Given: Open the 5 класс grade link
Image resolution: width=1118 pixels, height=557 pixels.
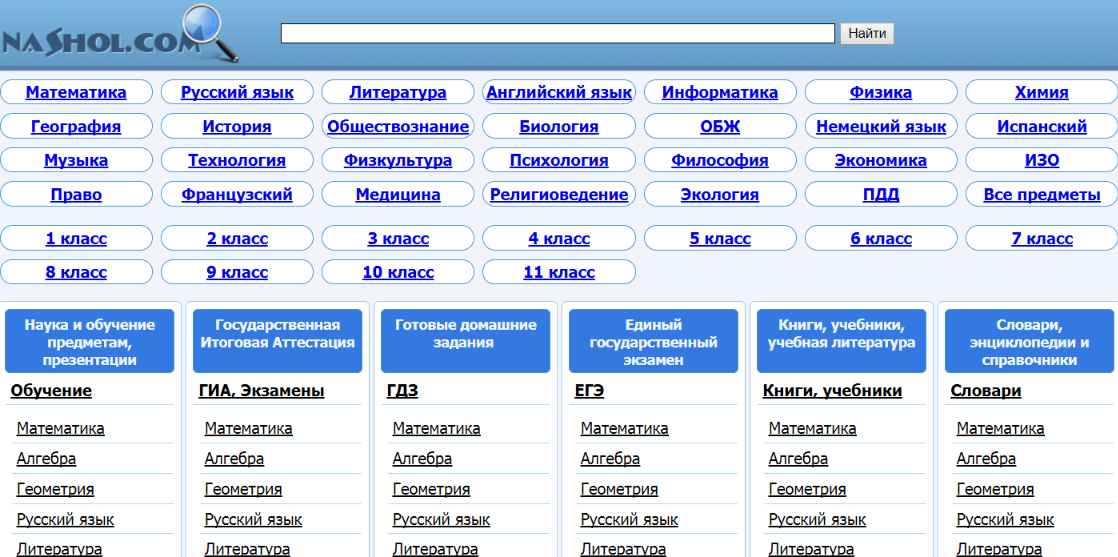Looking at the screenshot, I should 720,239.
